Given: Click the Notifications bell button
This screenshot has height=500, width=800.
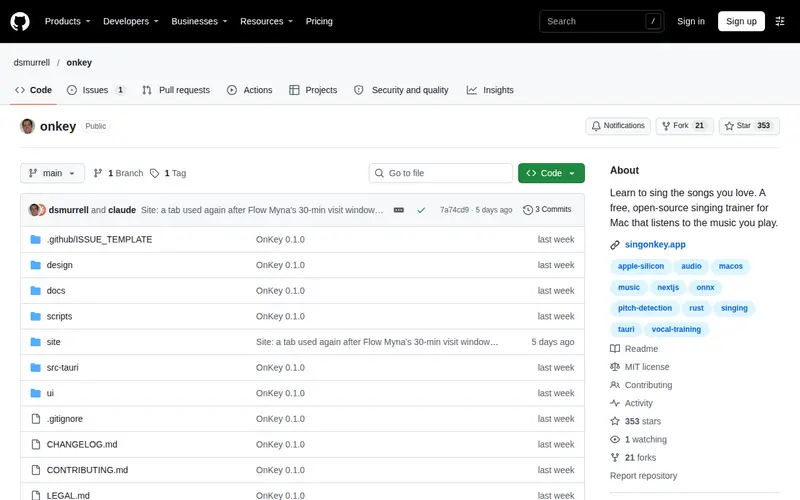Looking at the screenshot, I should pos(618,126).
